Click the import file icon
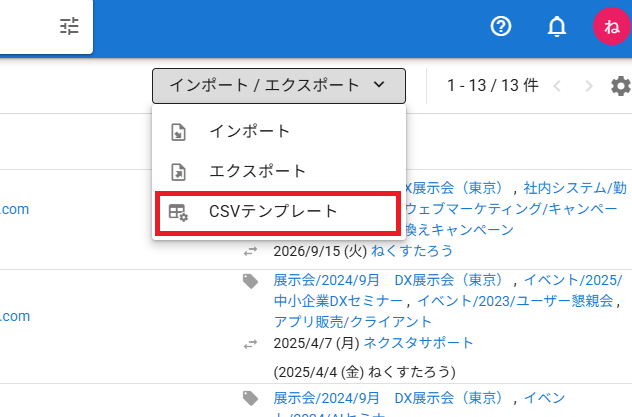The image size is (632, 417). 179,132
